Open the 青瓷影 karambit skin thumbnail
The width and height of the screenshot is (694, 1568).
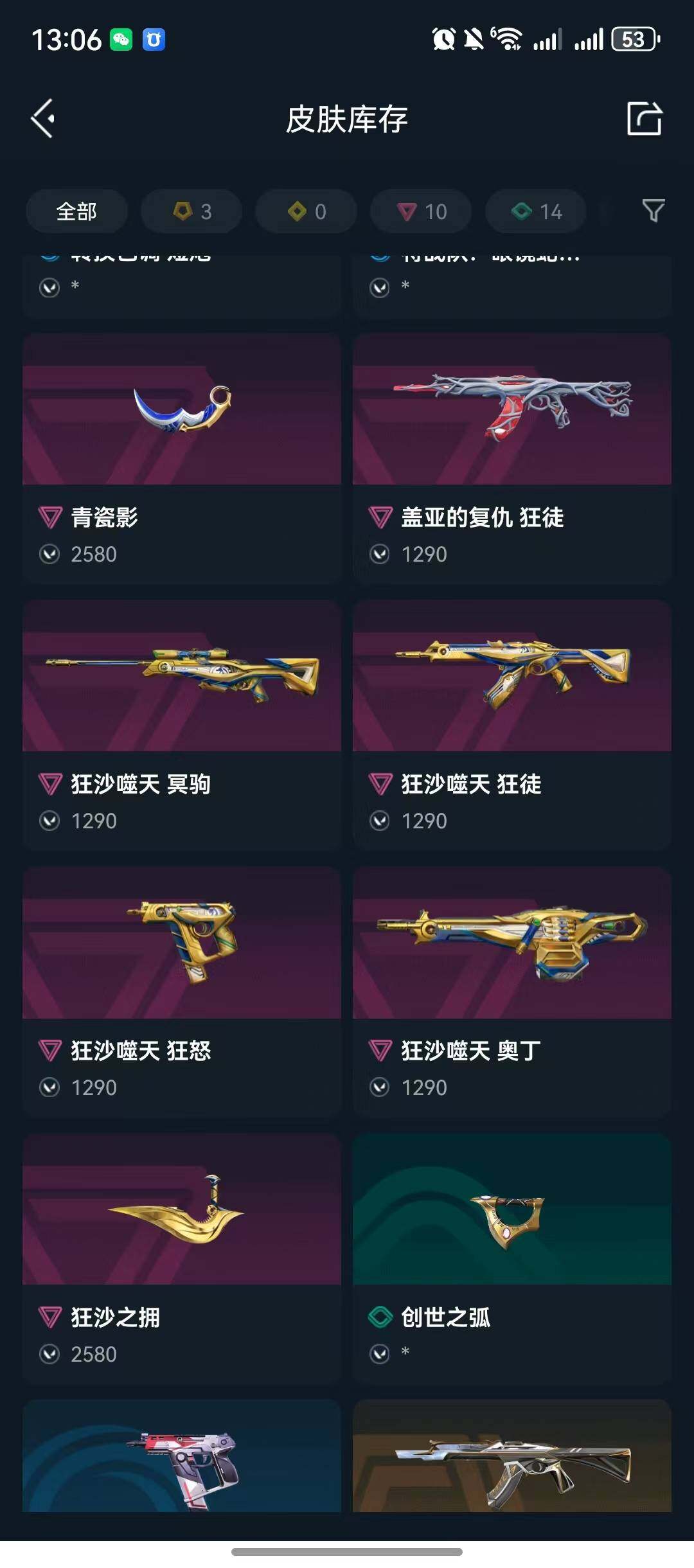[182, 409]
